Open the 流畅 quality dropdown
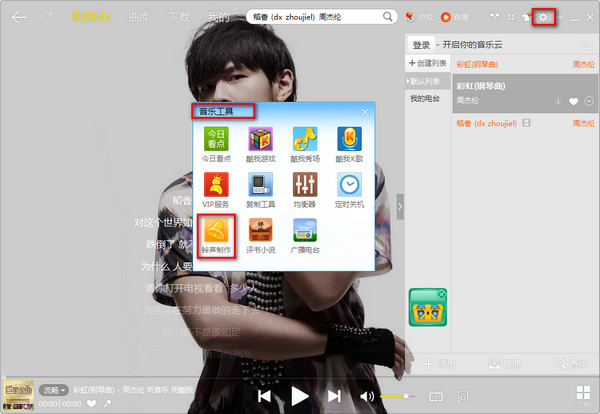 coord(54,389)
